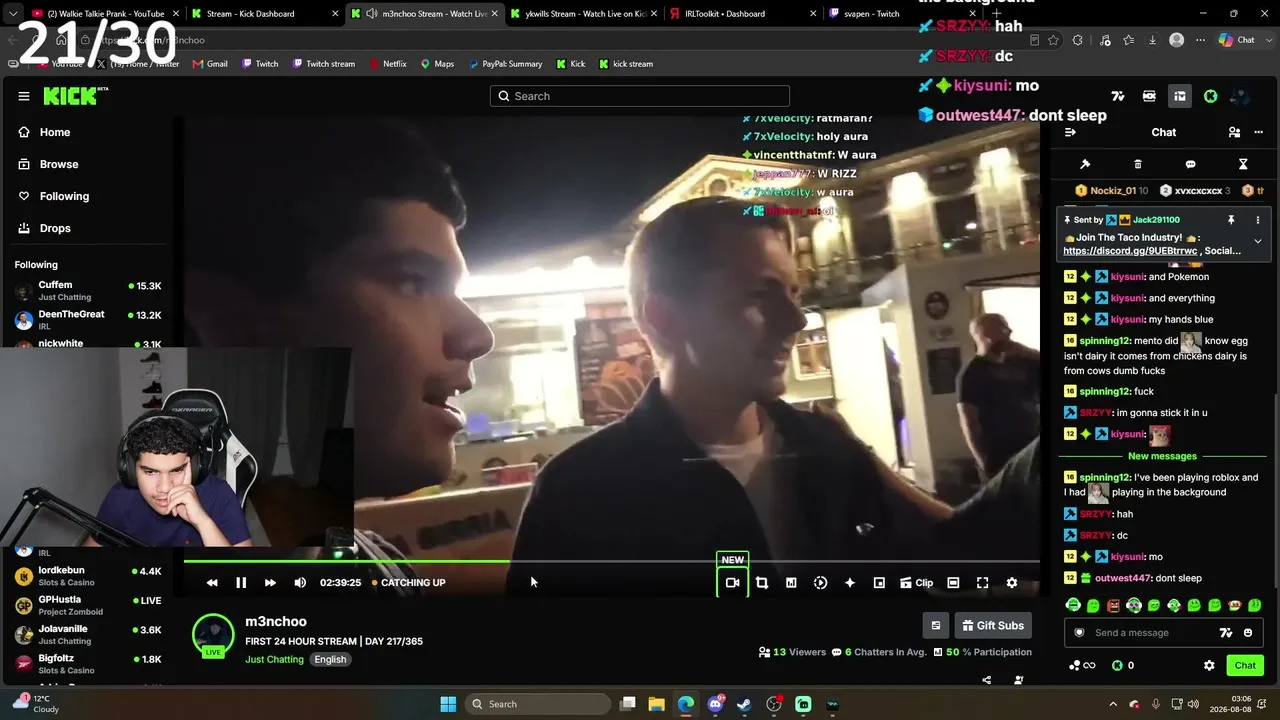The image size is (1280, 720).
Task: Click the New messages divider in chat
Action: click(x=1162, y=456)
